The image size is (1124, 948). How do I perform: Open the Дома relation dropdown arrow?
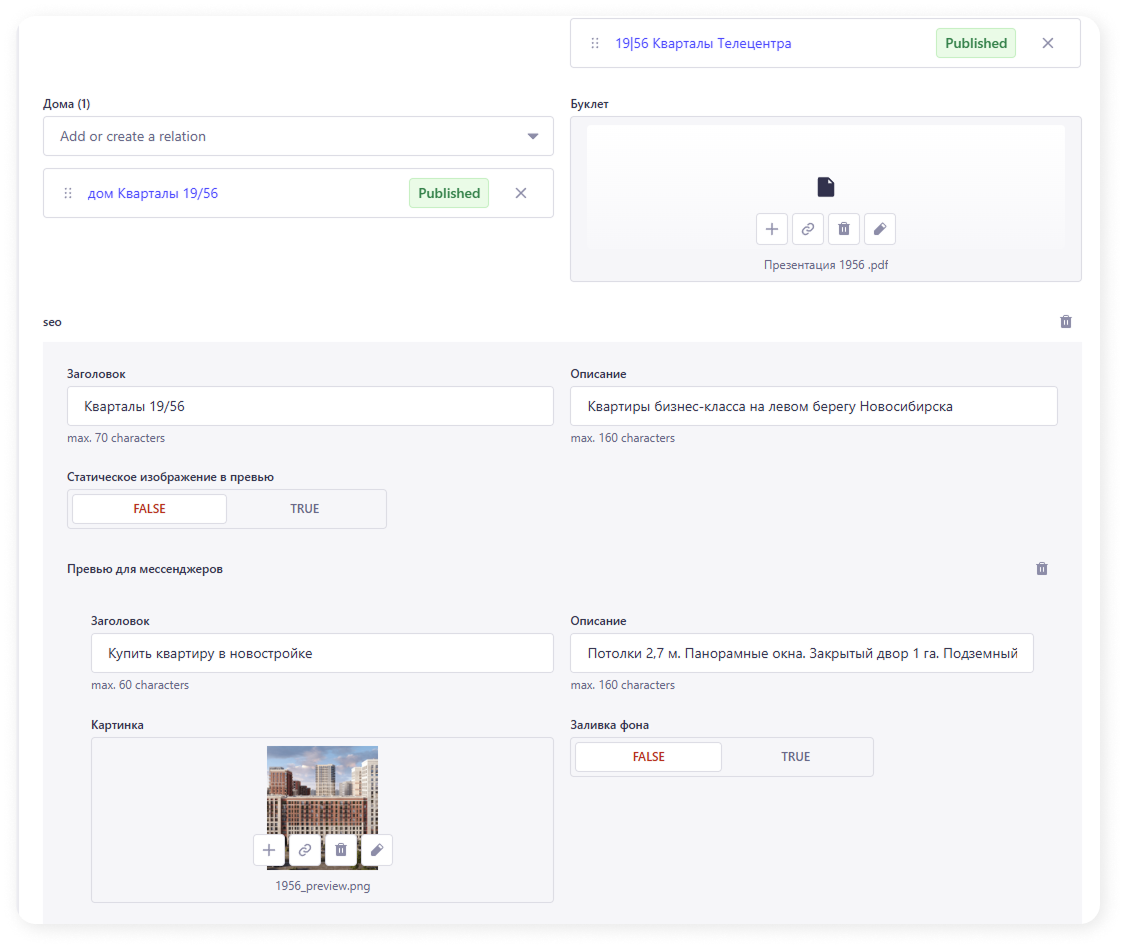pyautogui.click(x=533, y=137)
